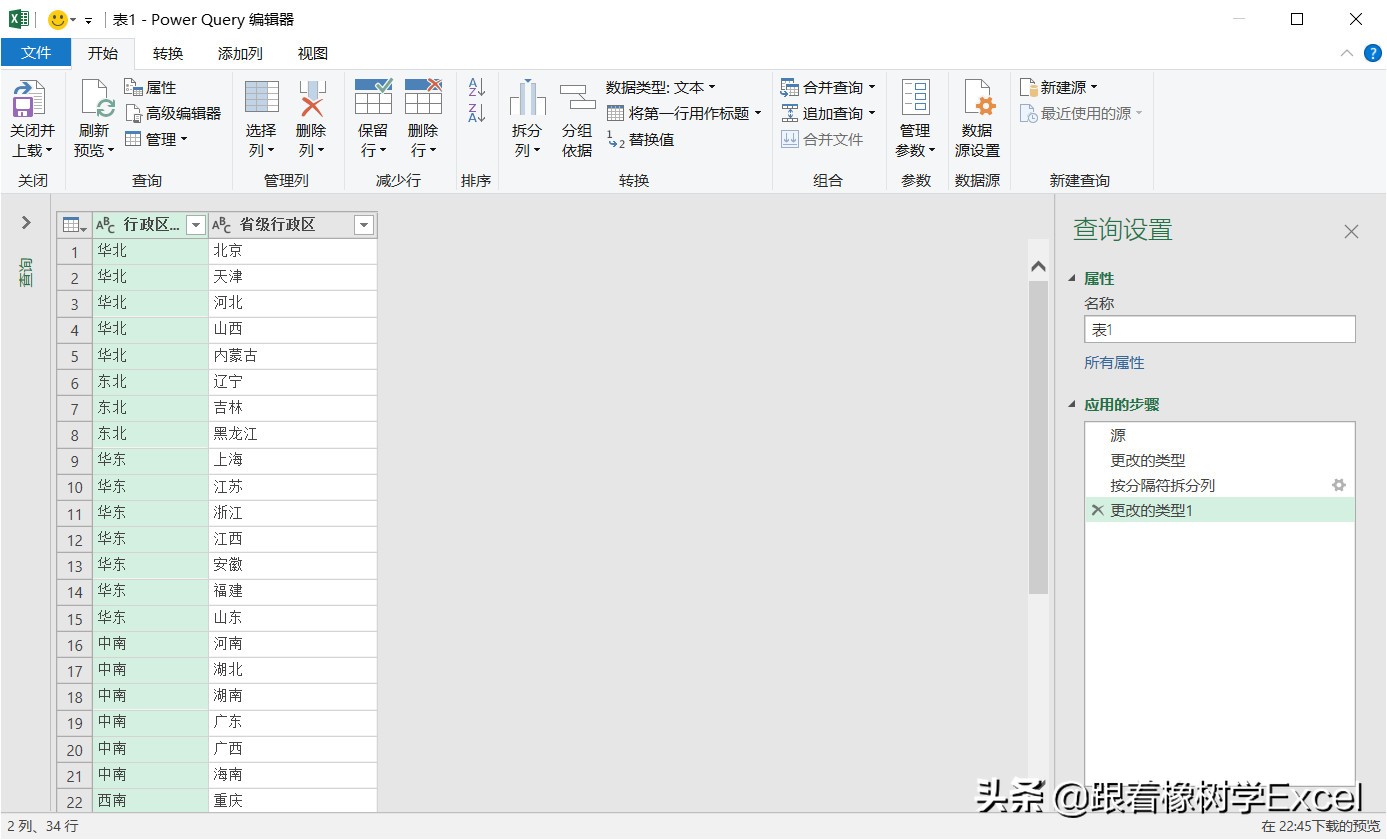Open the 省级行政区 column filter dropdown

click(x=363, y=225)
